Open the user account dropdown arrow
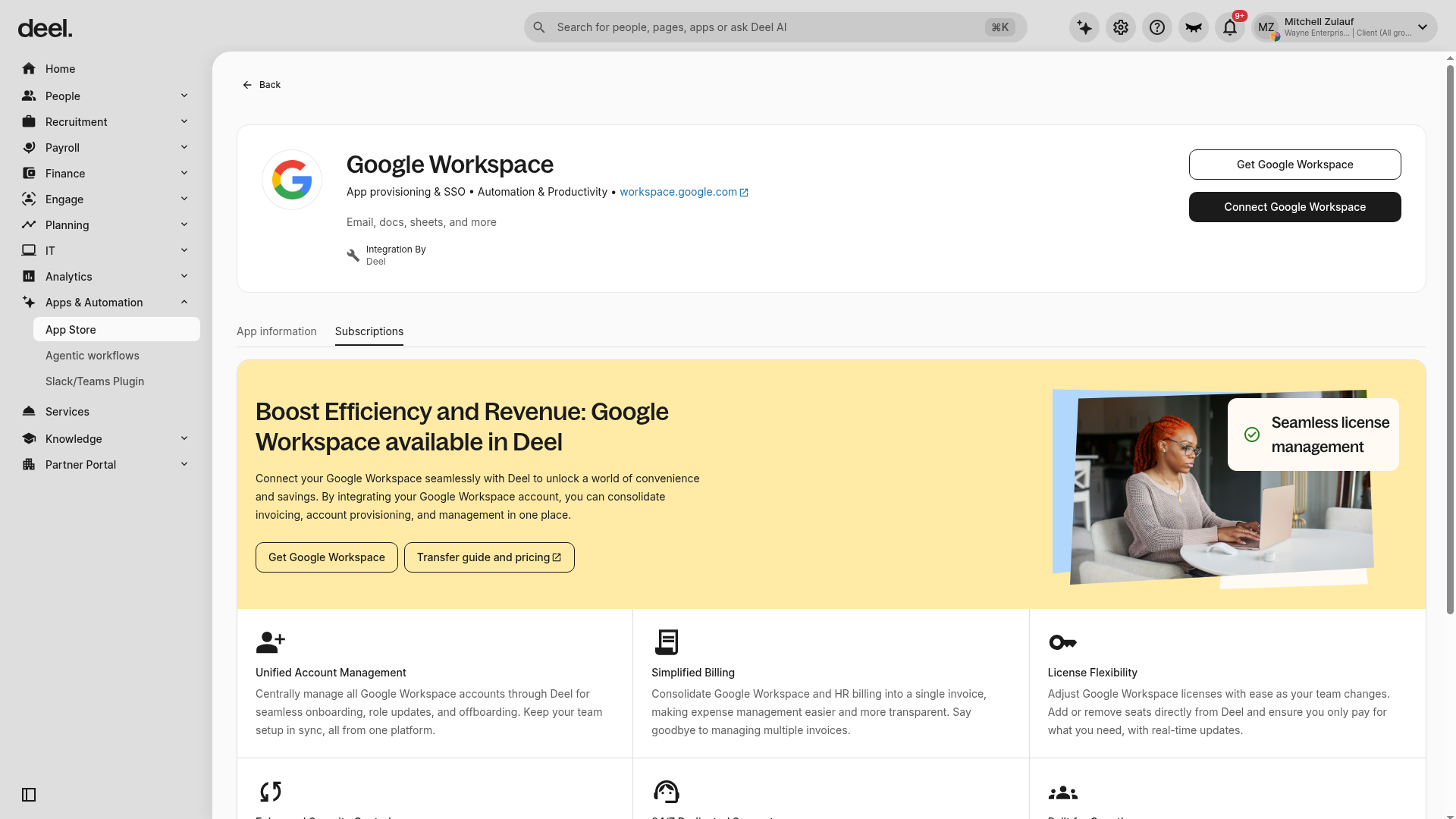 [1423, 27]
